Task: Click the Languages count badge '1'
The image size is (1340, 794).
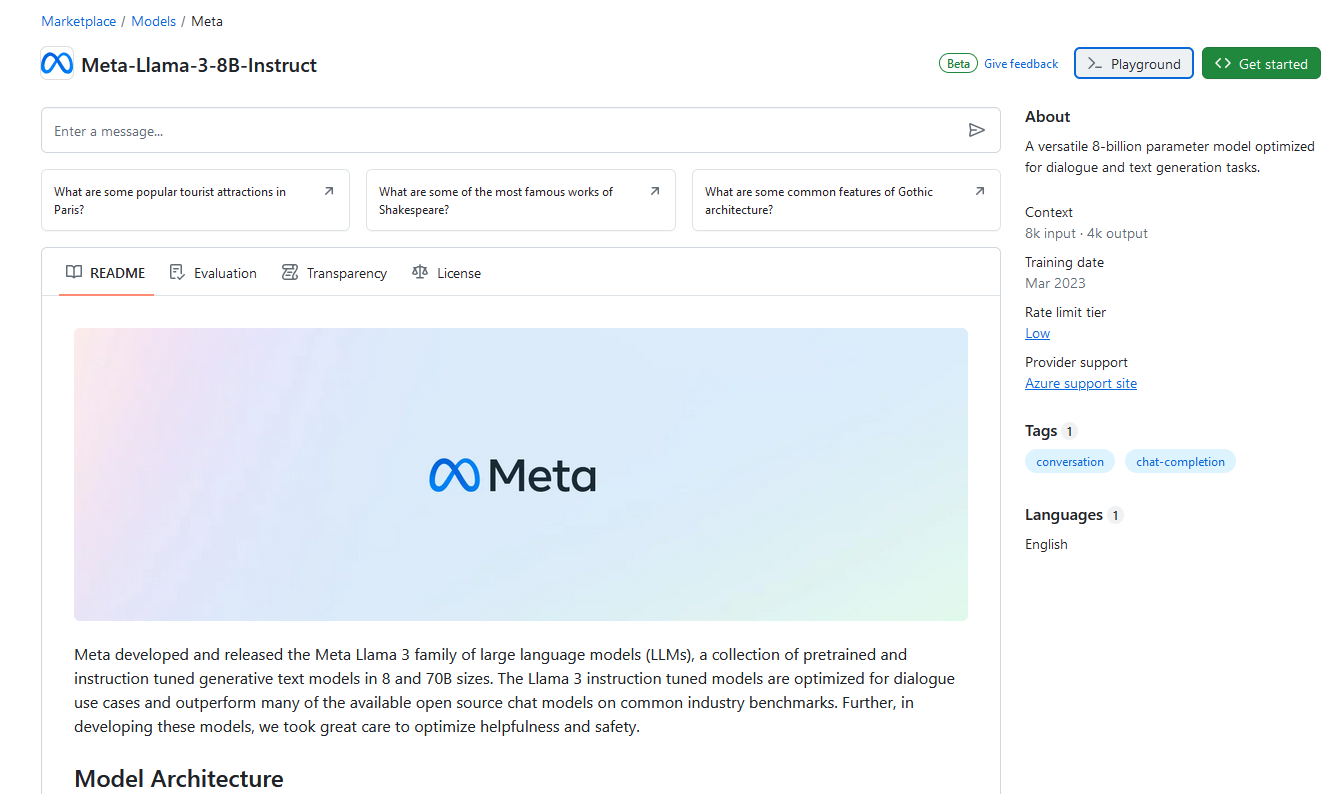Action: pos(1116,516)
